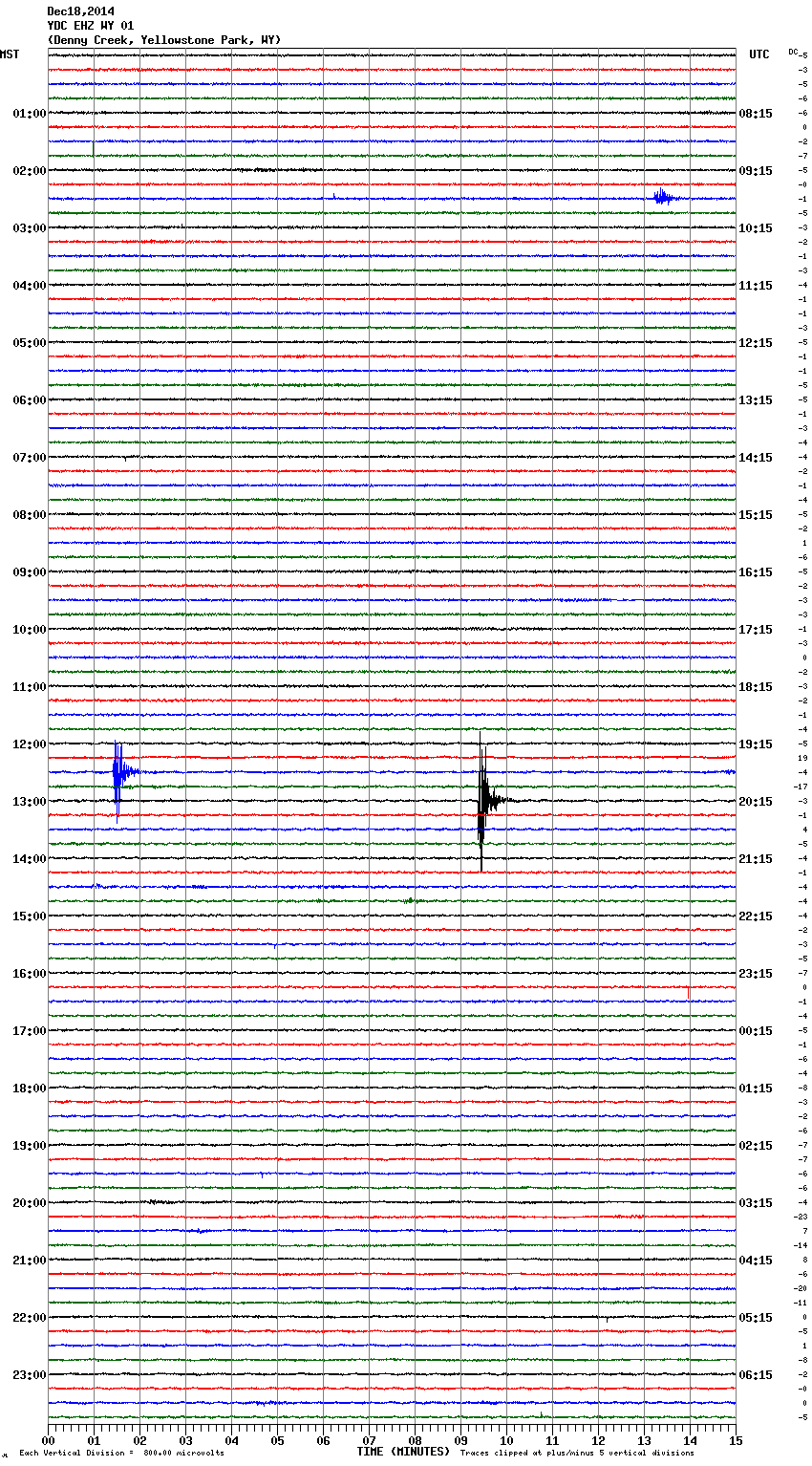The height and width of the screenshot is (1466, 812).
Task: Click the 02:15 UTC time label
Action: (x=756, y=1145)
